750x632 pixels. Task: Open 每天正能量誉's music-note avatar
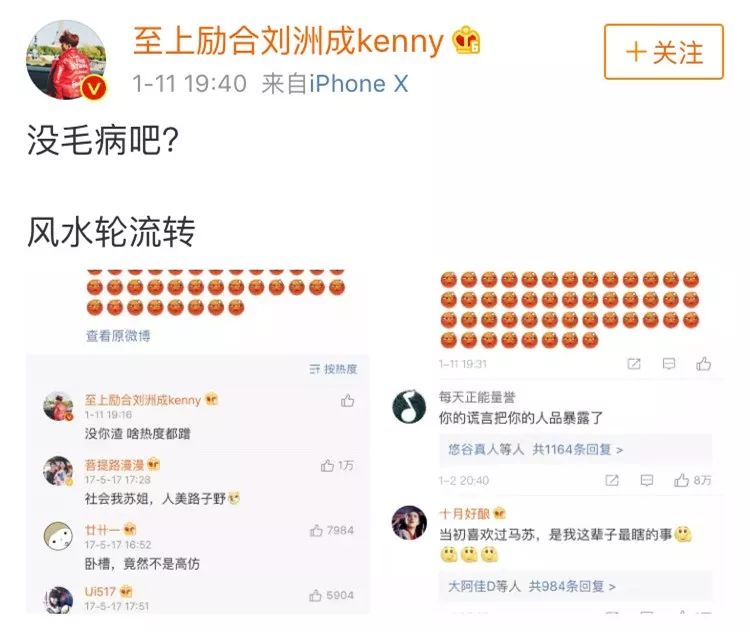409,406
